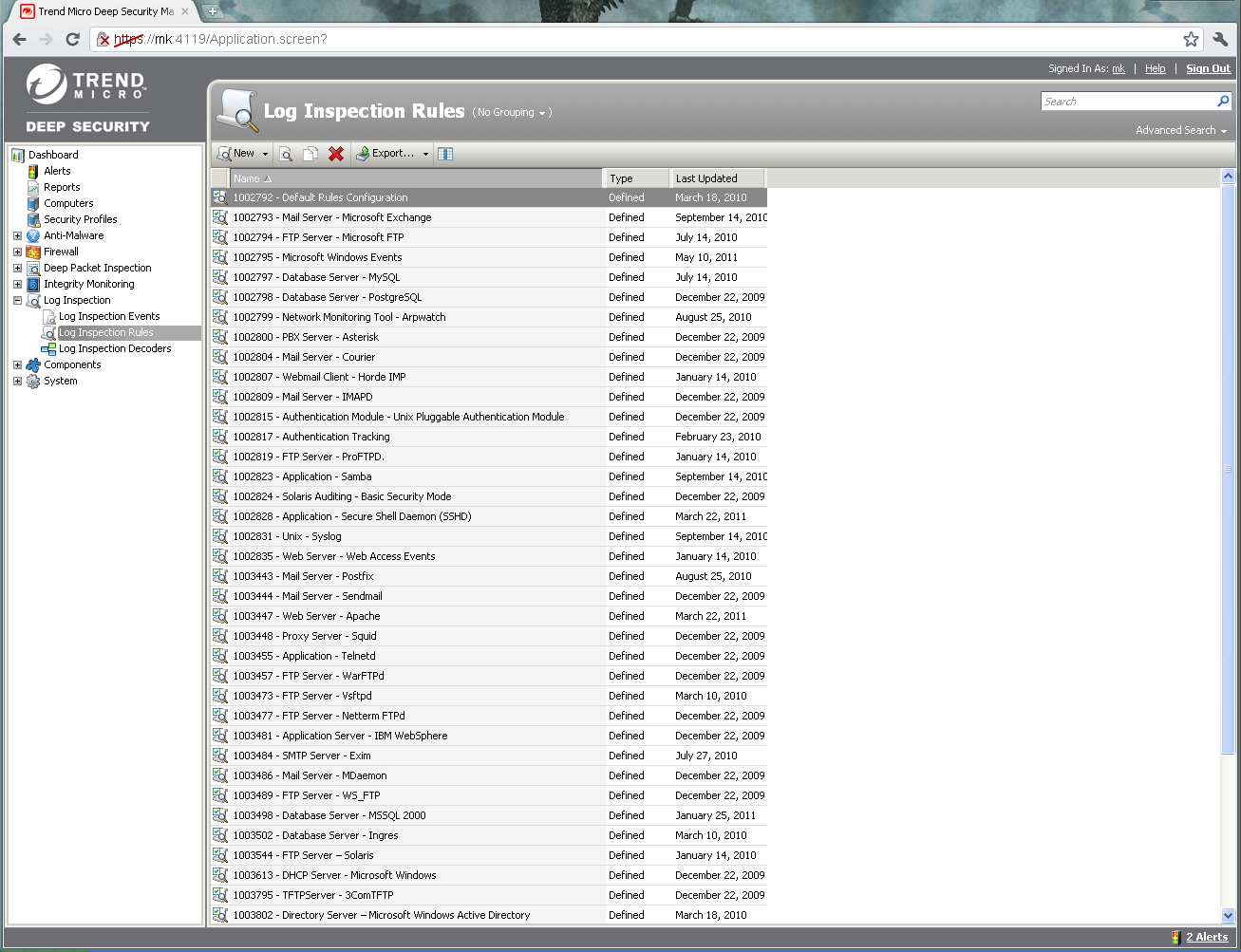
Task: Sort the list by the Name column header
Action: [417, 178]
